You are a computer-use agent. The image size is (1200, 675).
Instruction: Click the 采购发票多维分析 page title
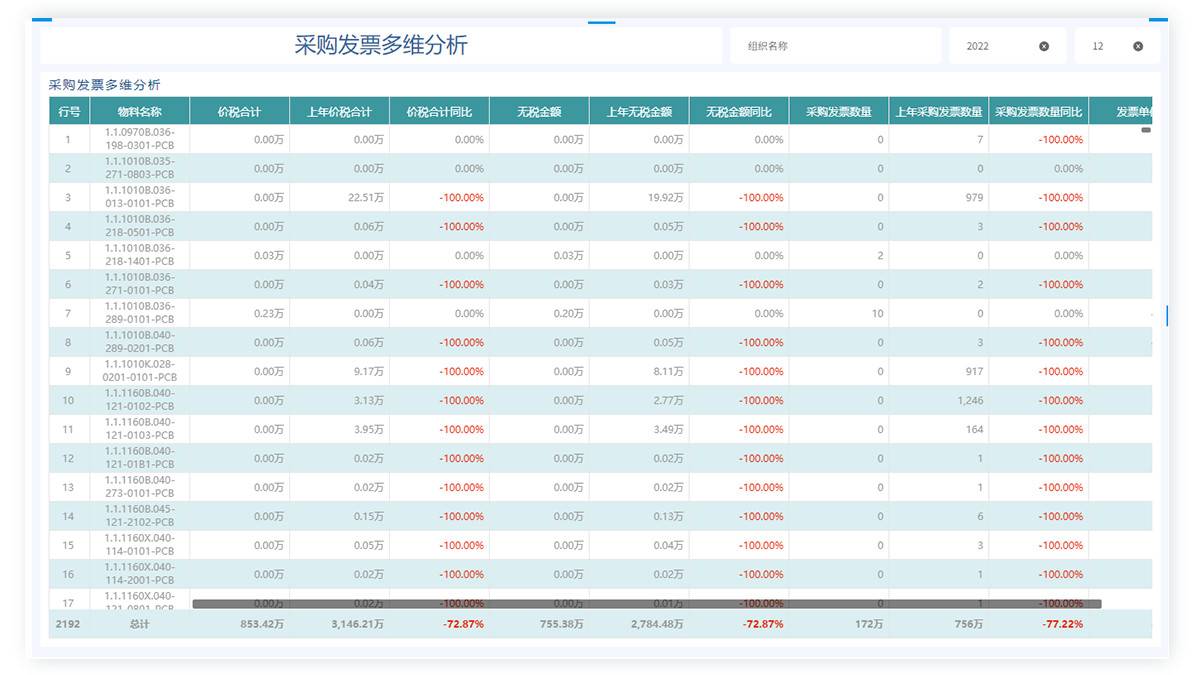point(380,45)
